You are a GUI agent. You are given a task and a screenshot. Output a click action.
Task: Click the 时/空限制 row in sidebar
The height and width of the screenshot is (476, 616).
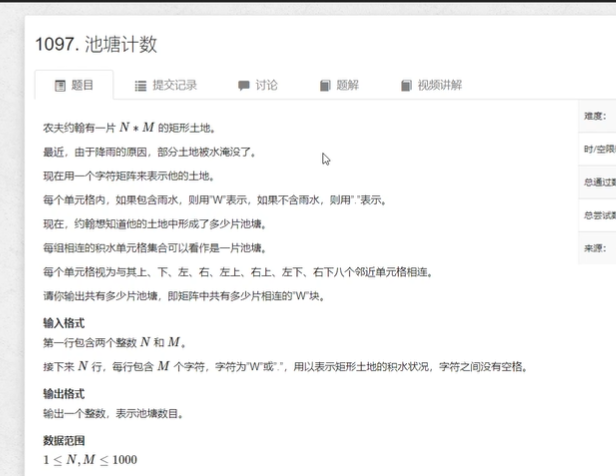click(x=597, y=149)
